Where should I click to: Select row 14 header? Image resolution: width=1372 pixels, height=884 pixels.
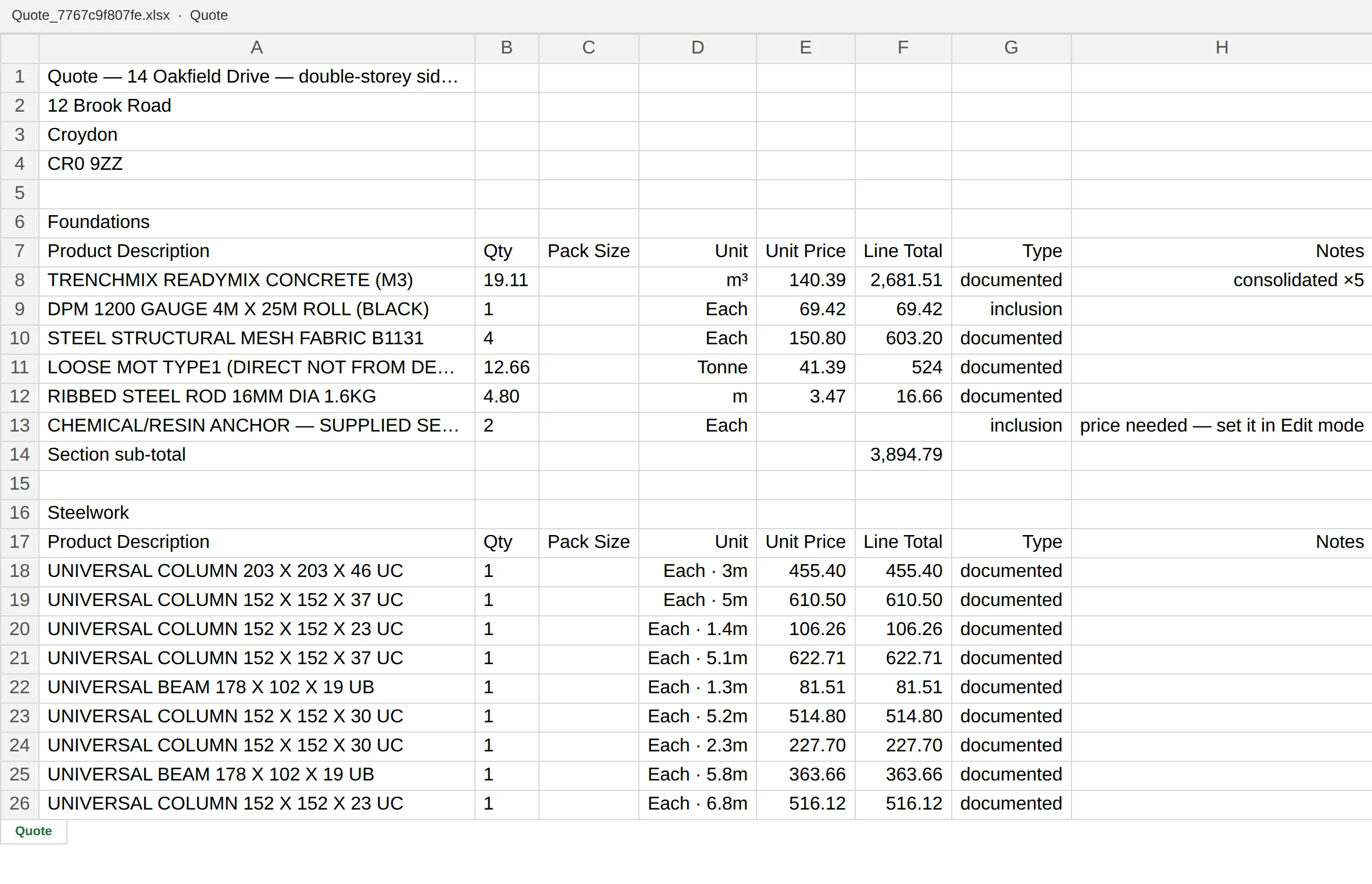pos(20,455)
